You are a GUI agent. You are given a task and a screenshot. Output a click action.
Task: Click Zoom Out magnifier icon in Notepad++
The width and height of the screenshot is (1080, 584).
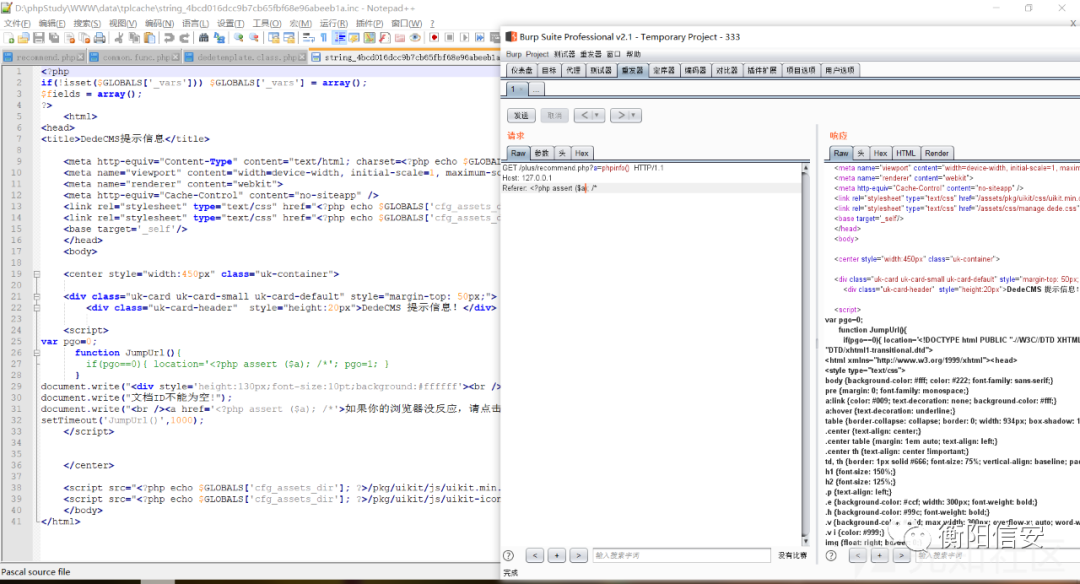(254, 38)
